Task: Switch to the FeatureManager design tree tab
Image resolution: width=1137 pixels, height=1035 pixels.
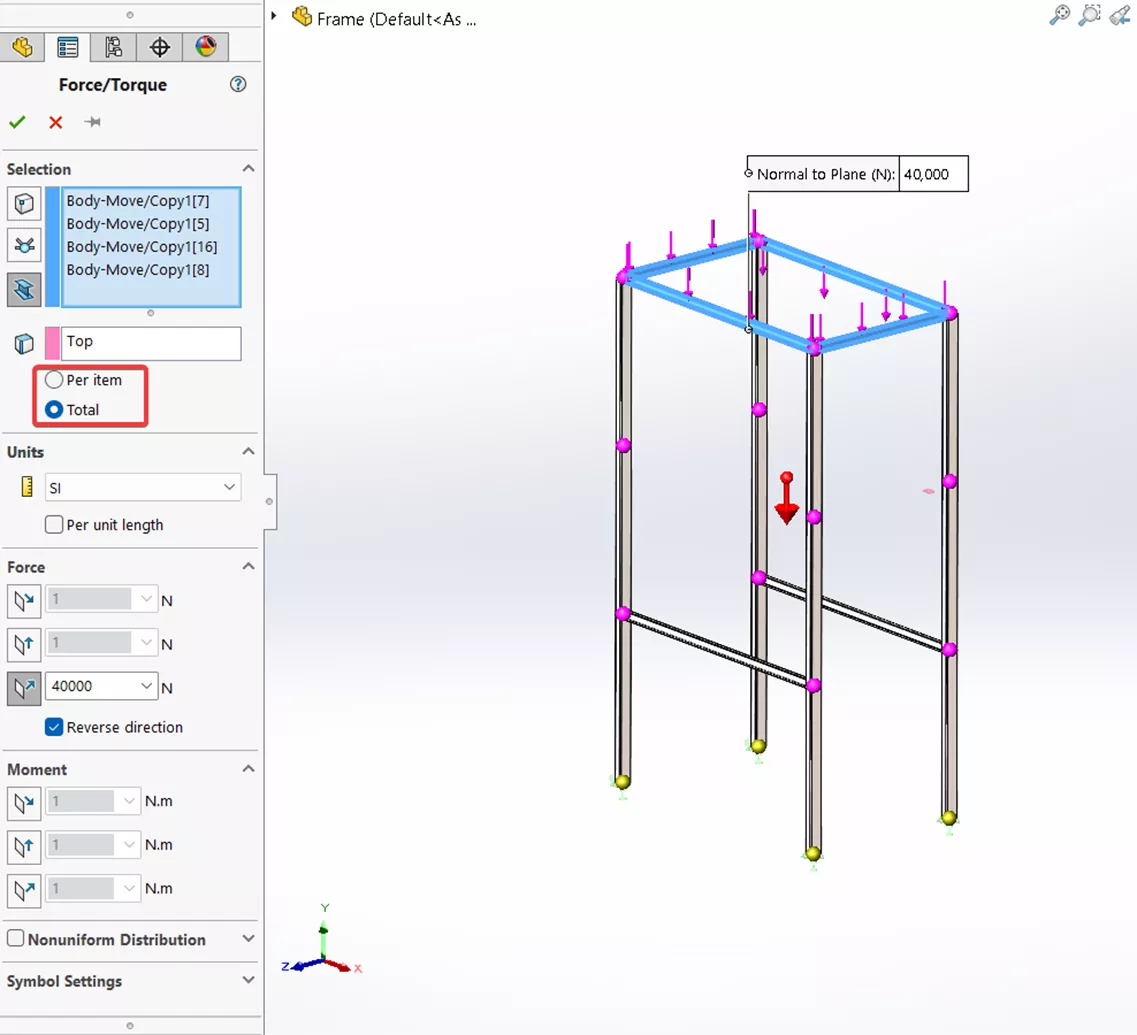Action: (22, 47)
